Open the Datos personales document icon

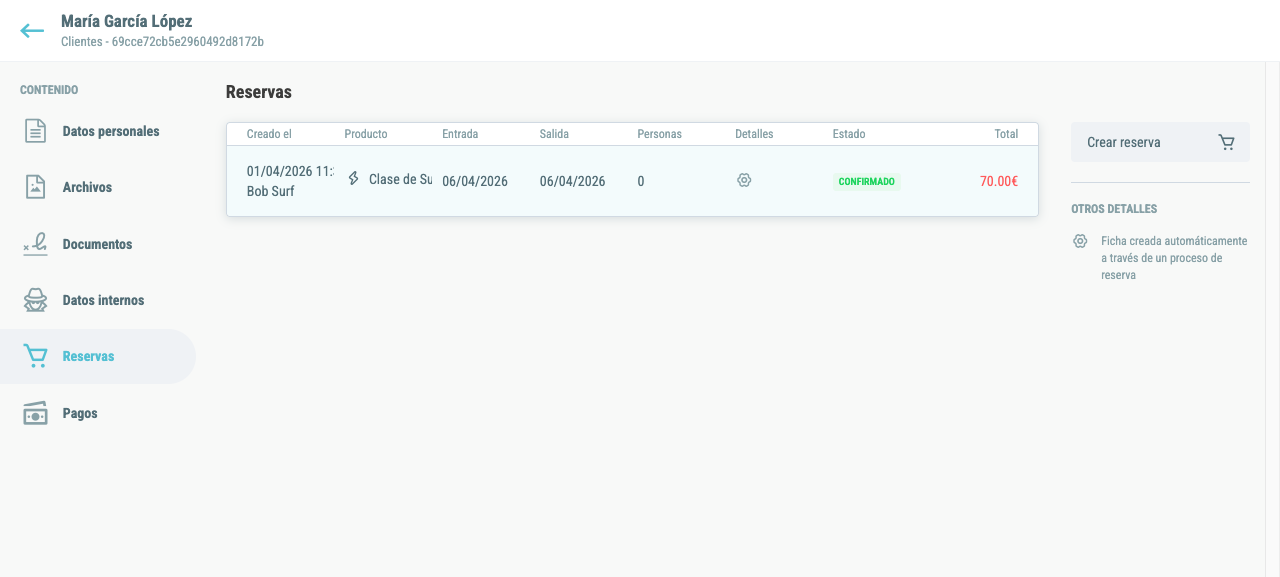35,131
